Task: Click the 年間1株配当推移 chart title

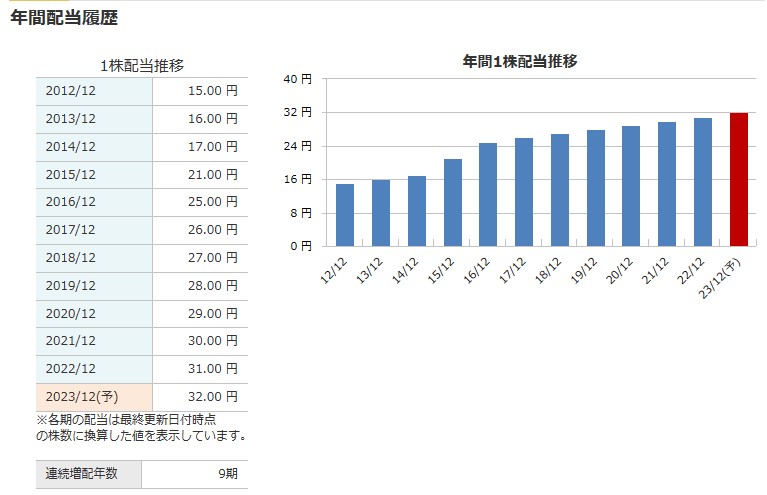Action: 520,62
